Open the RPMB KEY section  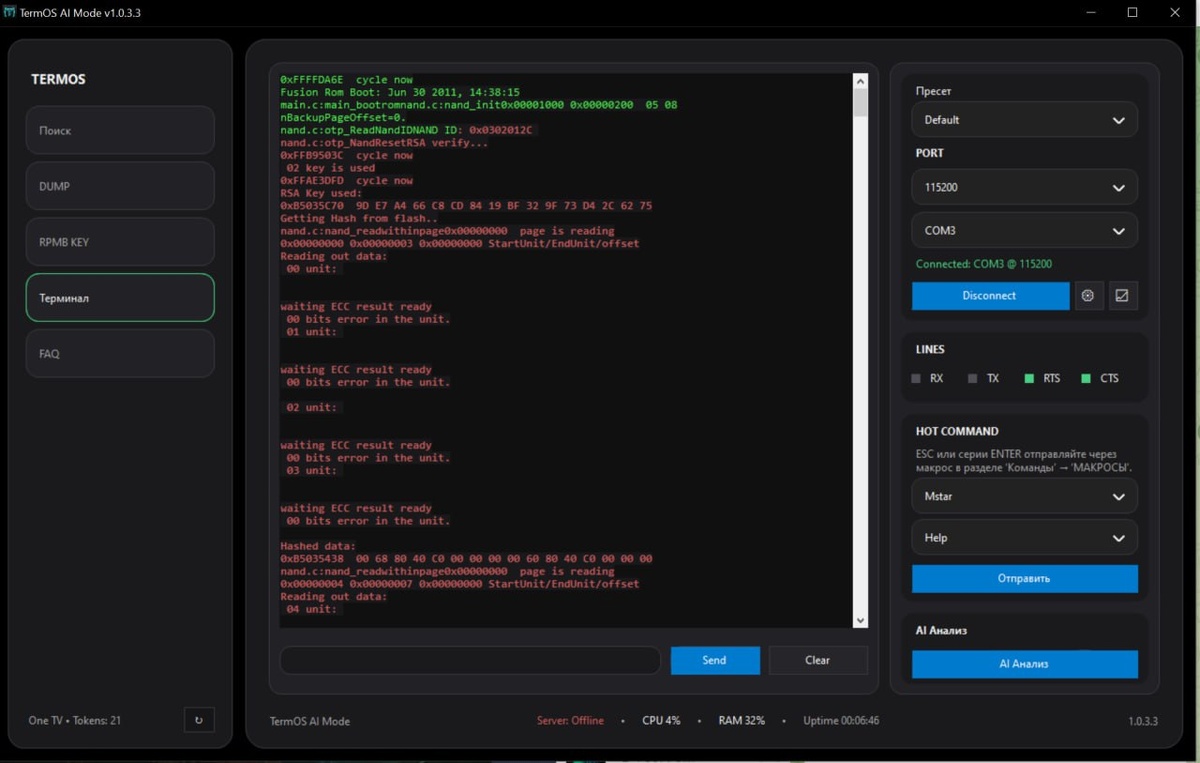click(x=120, y=242)
